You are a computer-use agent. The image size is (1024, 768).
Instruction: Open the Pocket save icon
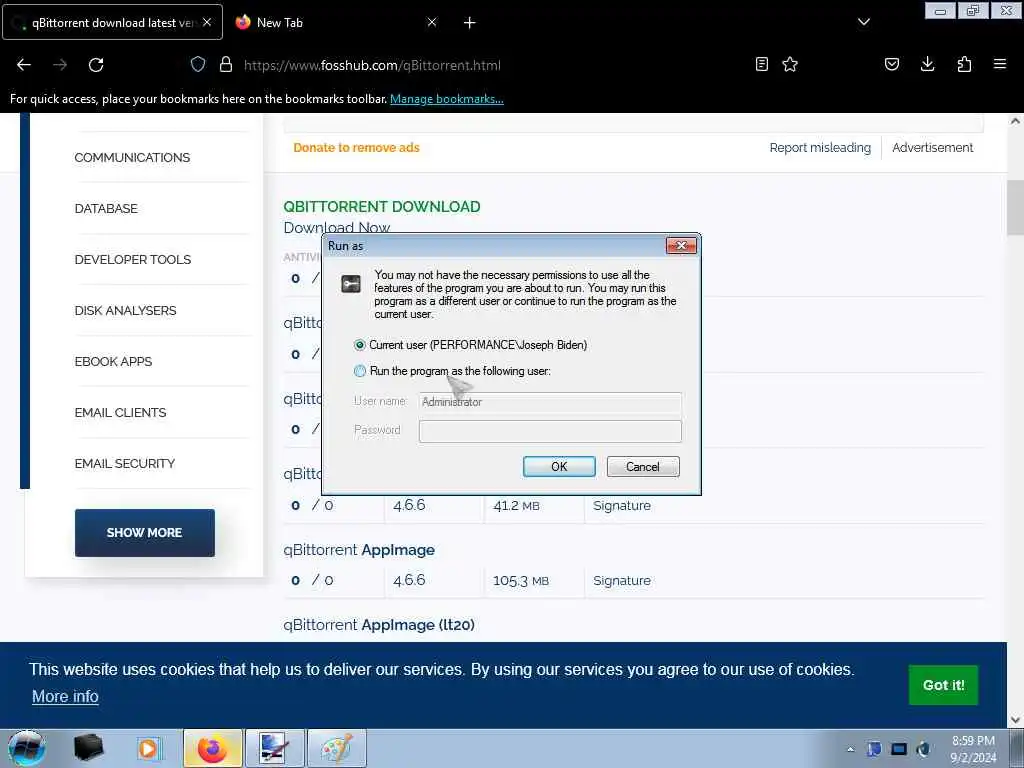(x=891, y=64)
